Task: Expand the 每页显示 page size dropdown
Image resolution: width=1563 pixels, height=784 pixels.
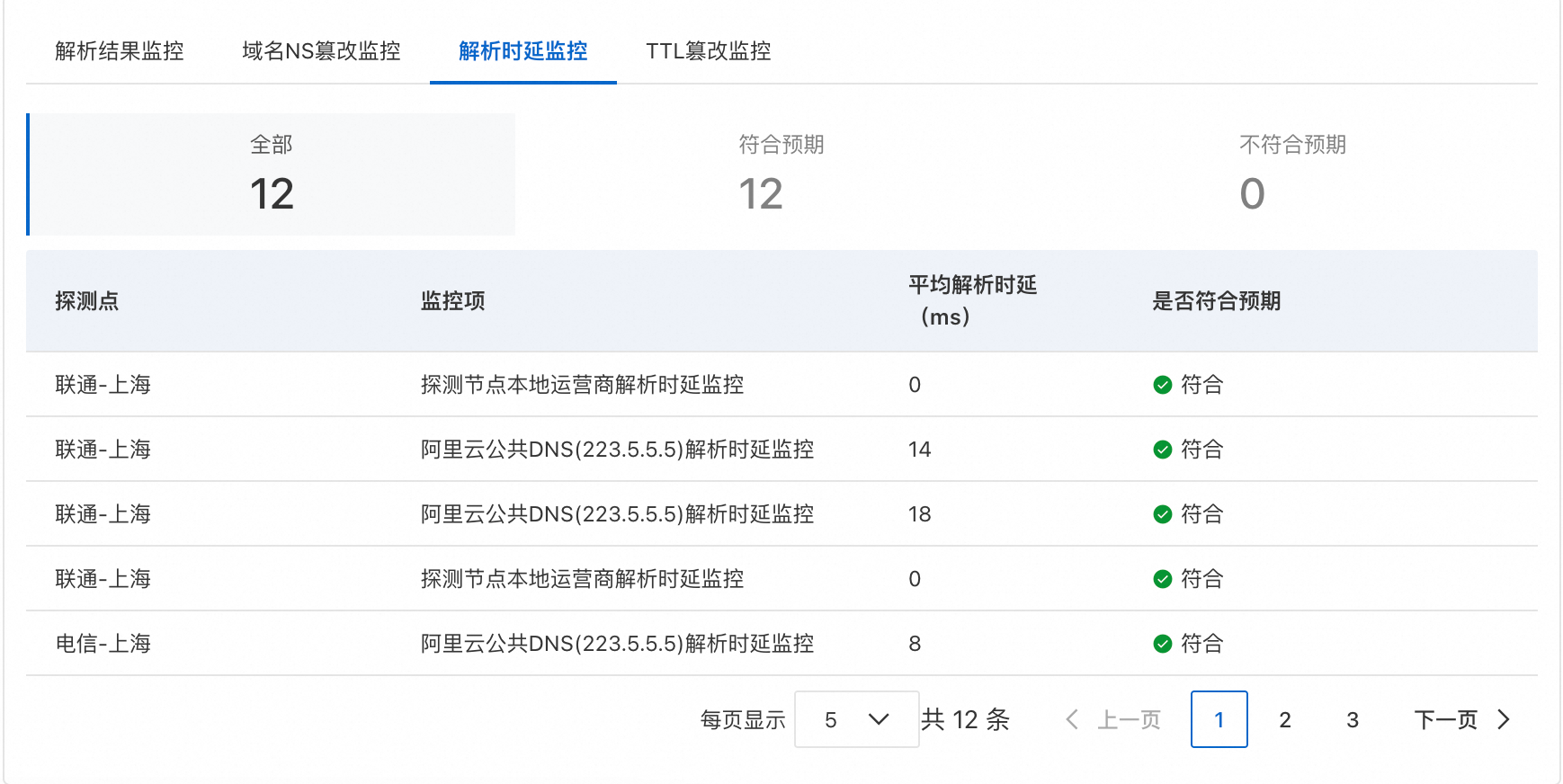Action: [x=855, y=719]
